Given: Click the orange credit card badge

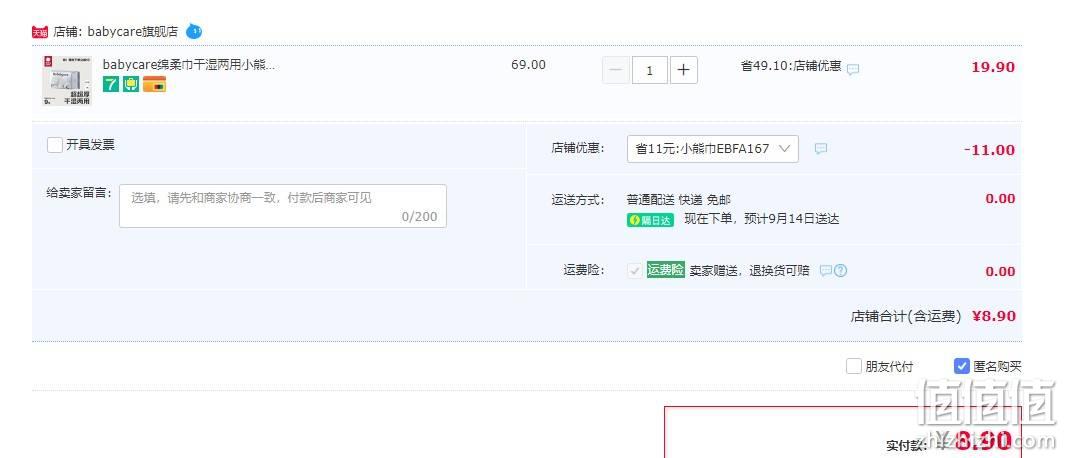Looking at the screenshot, I should pyautogui.click(x=154, y=84).
